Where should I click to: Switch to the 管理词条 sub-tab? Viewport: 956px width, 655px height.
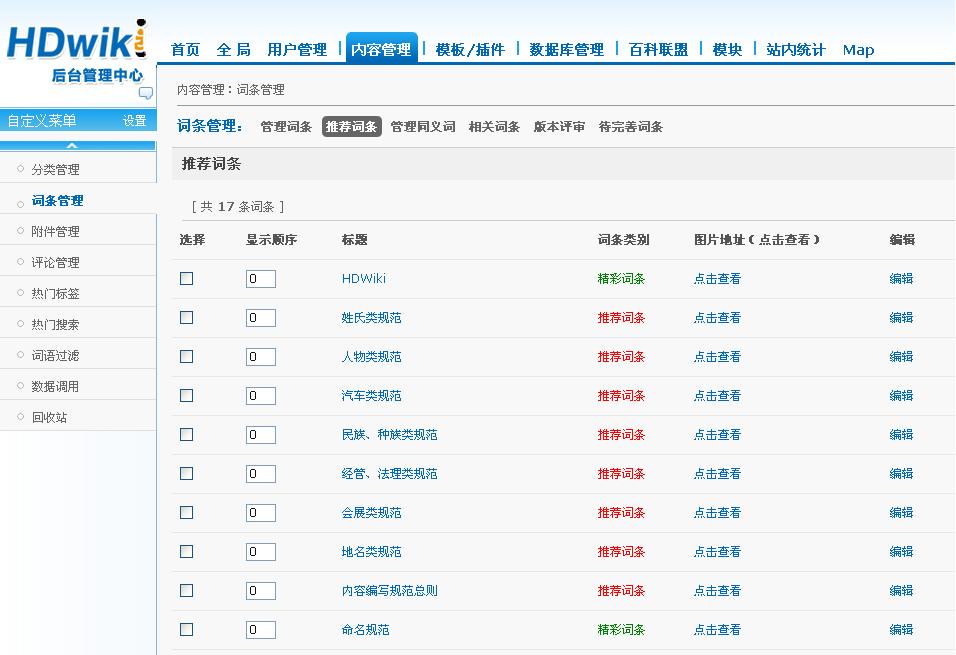coord(286,126)
